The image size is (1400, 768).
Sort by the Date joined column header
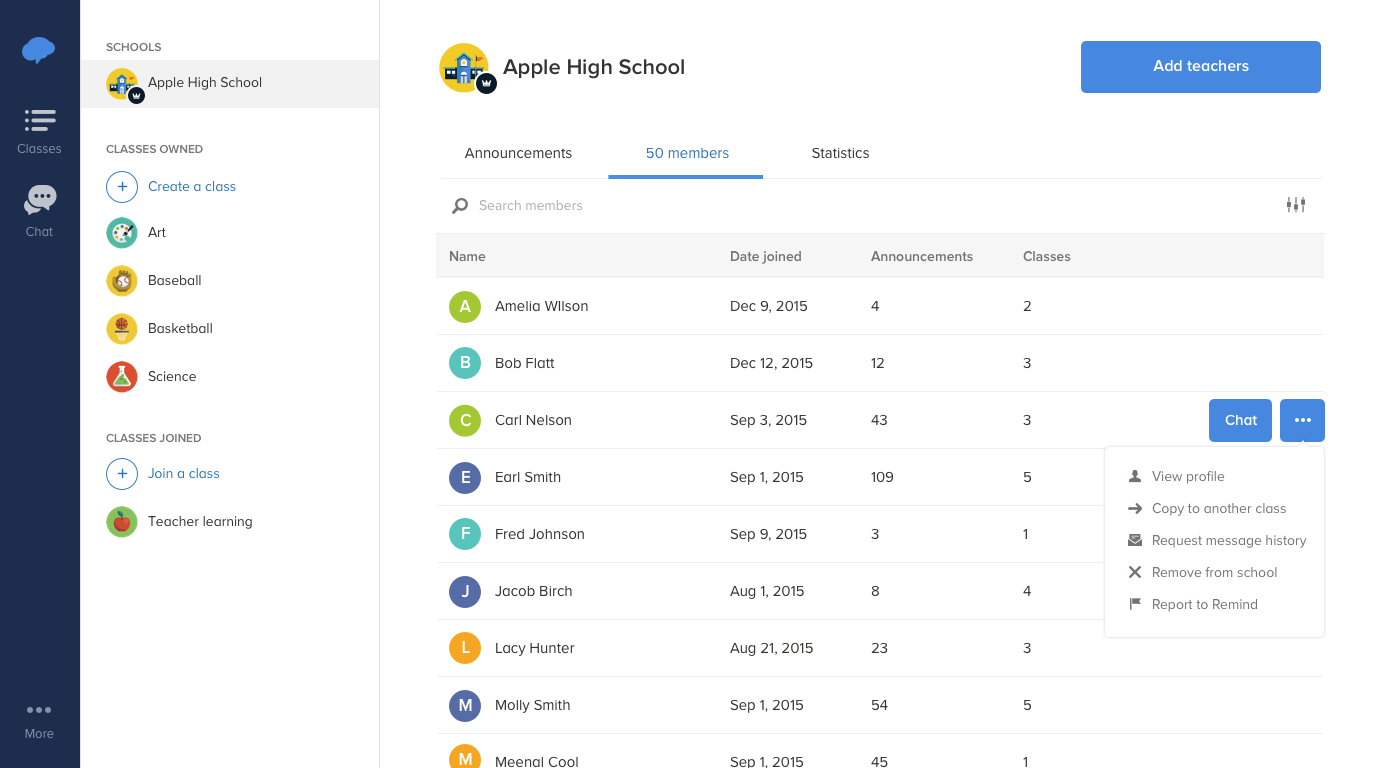766,256
